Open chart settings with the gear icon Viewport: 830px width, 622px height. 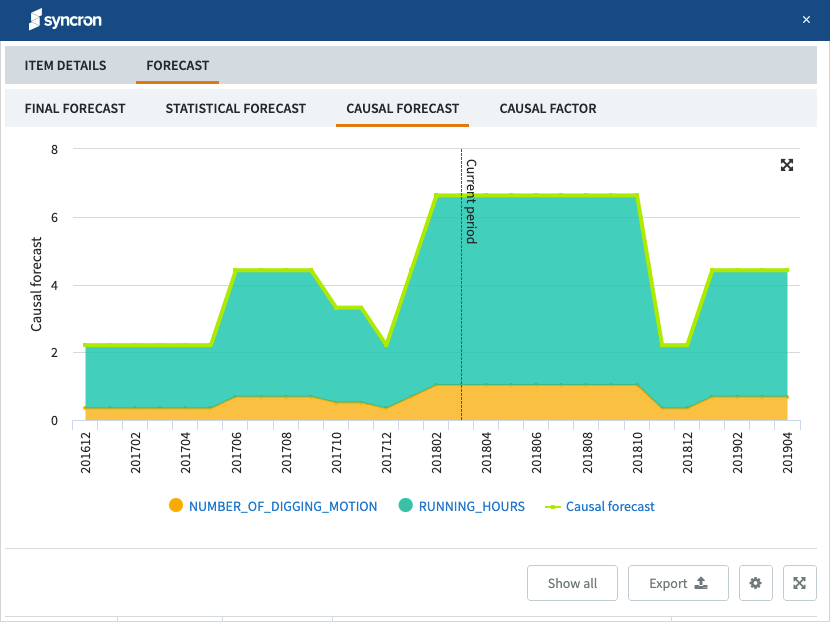click(755, 583)
